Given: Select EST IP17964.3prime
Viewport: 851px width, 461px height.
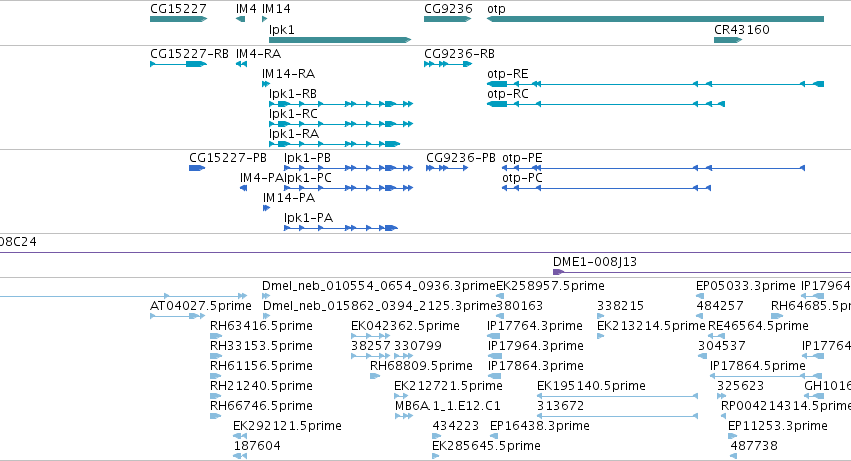Looking at the screenshot, I should click(536, 346).
